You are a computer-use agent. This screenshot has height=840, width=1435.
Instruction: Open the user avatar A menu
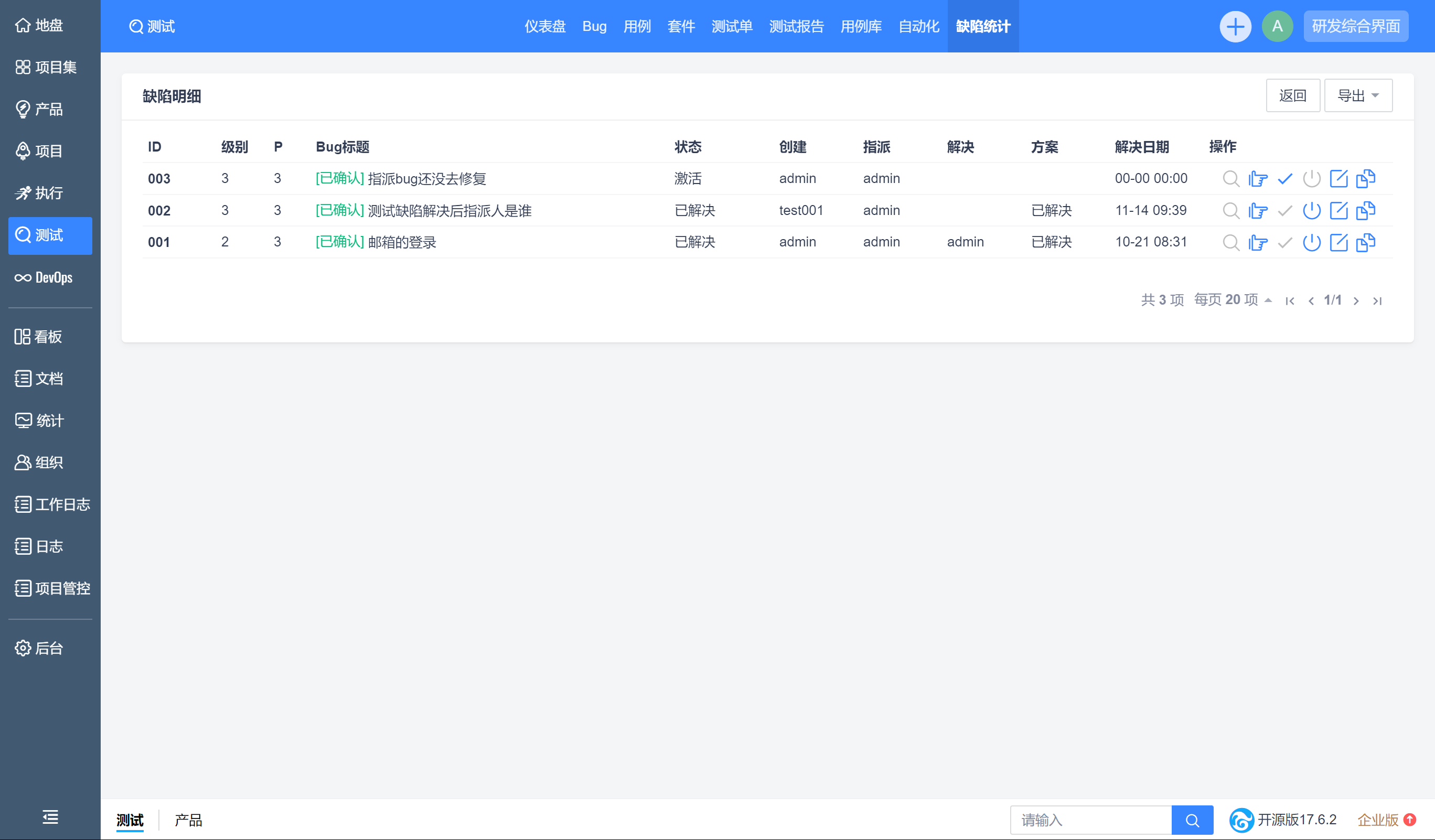point(1277,26)
